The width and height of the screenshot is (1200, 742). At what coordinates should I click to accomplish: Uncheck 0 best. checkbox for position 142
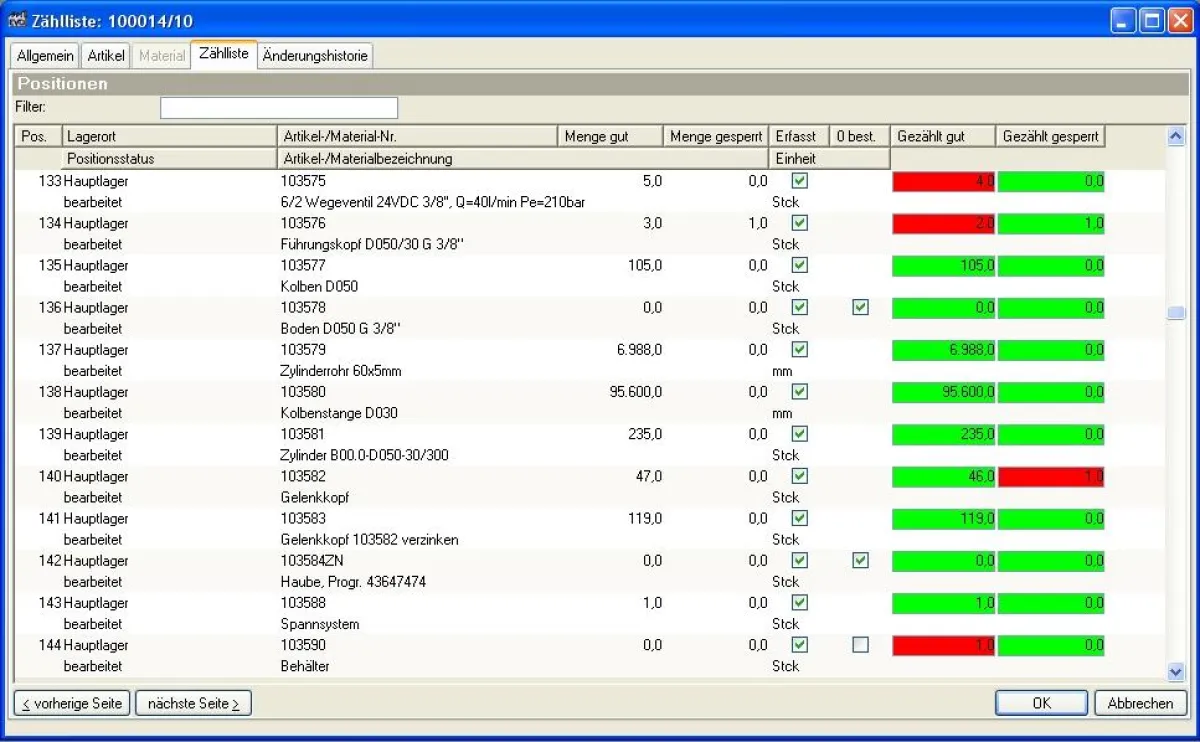(860, 561)
